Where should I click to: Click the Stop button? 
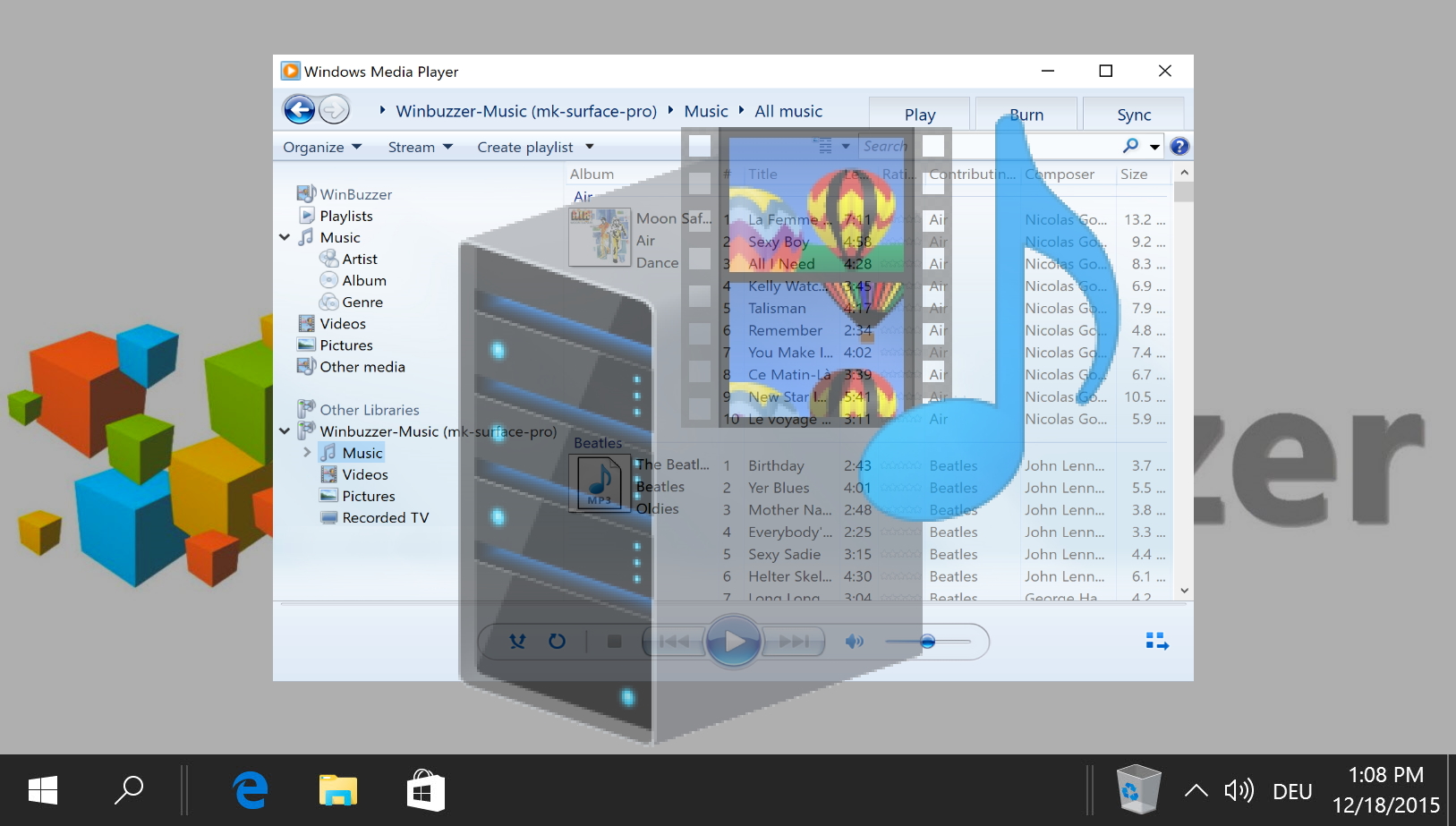tap(614, 641)
